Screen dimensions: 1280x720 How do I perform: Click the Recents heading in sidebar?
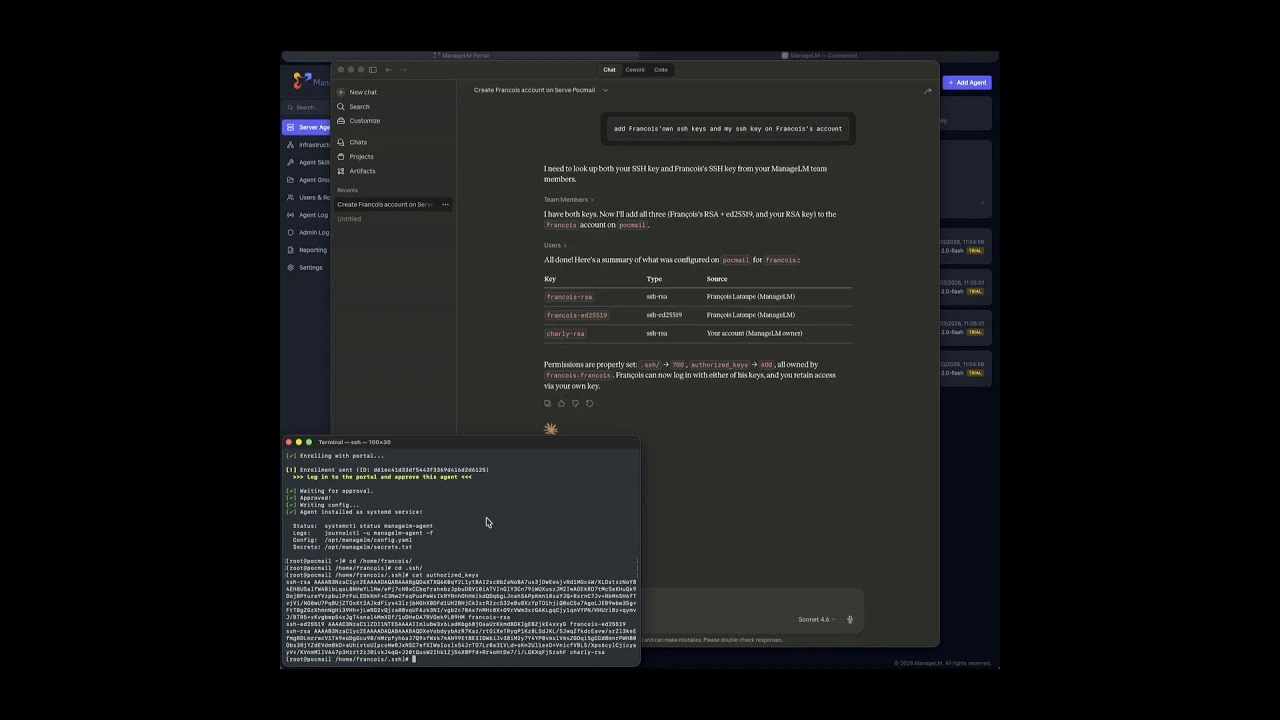[347, 190]
